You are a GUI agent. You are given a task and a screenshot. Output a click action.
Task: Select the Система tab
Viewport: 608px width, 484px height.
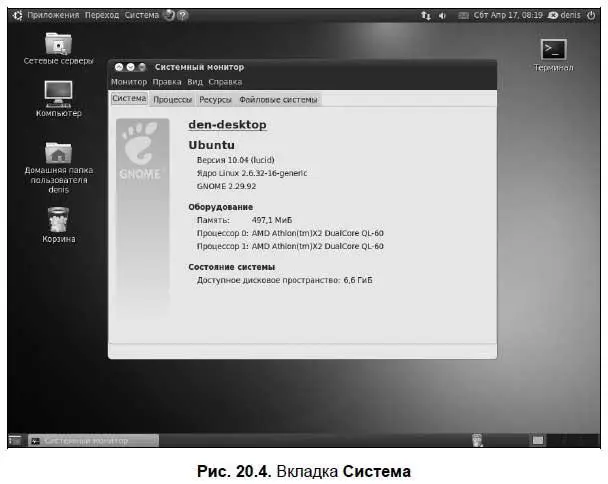coord(129,99)
